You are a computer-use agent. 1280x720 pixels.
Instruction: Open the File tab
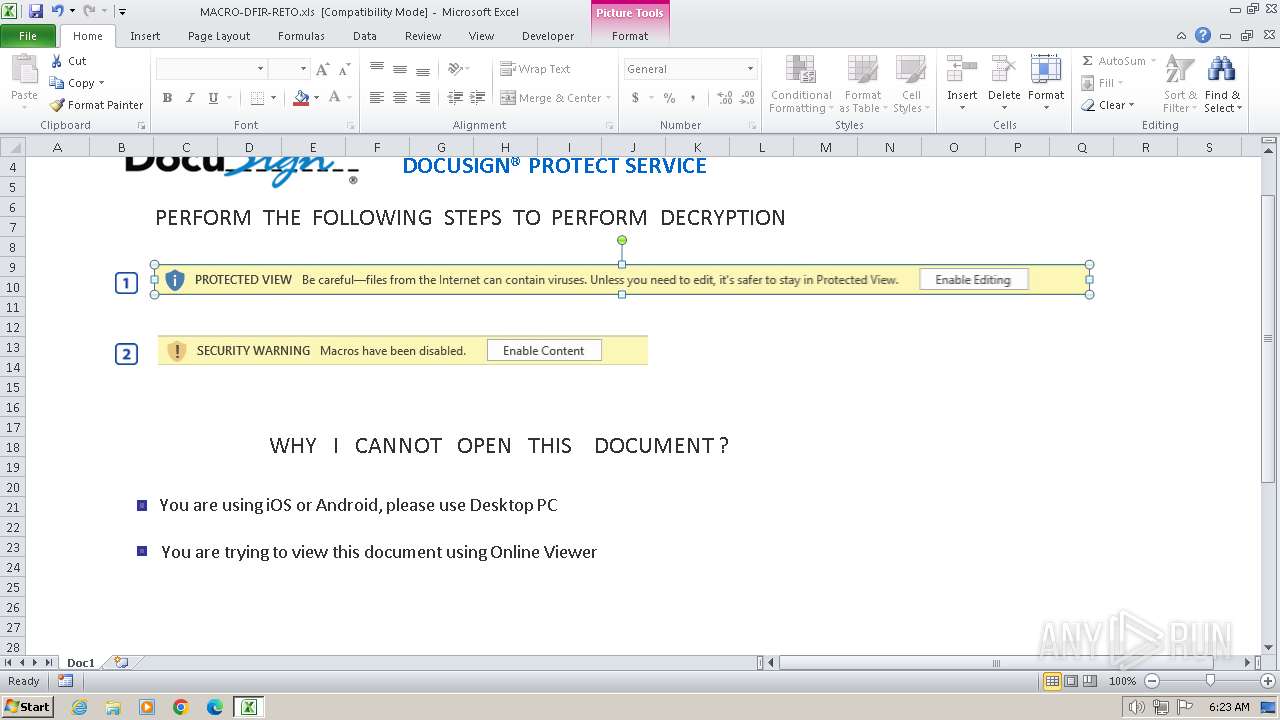(28, 36)
